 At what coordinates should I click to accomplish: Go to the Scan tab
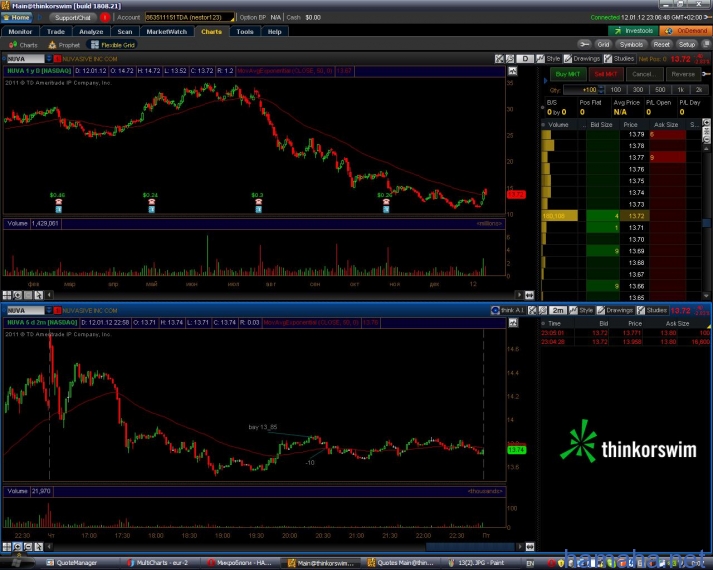pyautogui.click(x=125, y=32)
